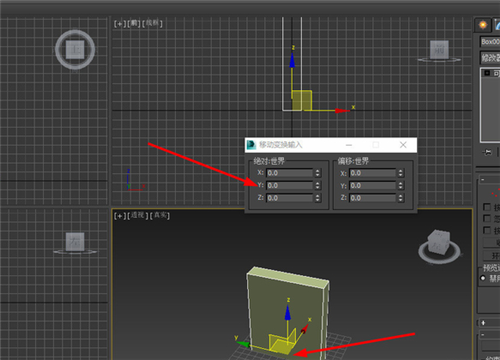
Task: Click the red X-axis gizmo arrow in perspective view
Action: (304, 329)
